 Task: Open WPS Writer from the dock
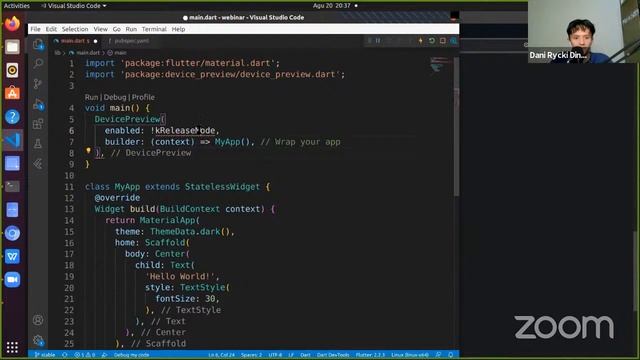tap(12, 256)
